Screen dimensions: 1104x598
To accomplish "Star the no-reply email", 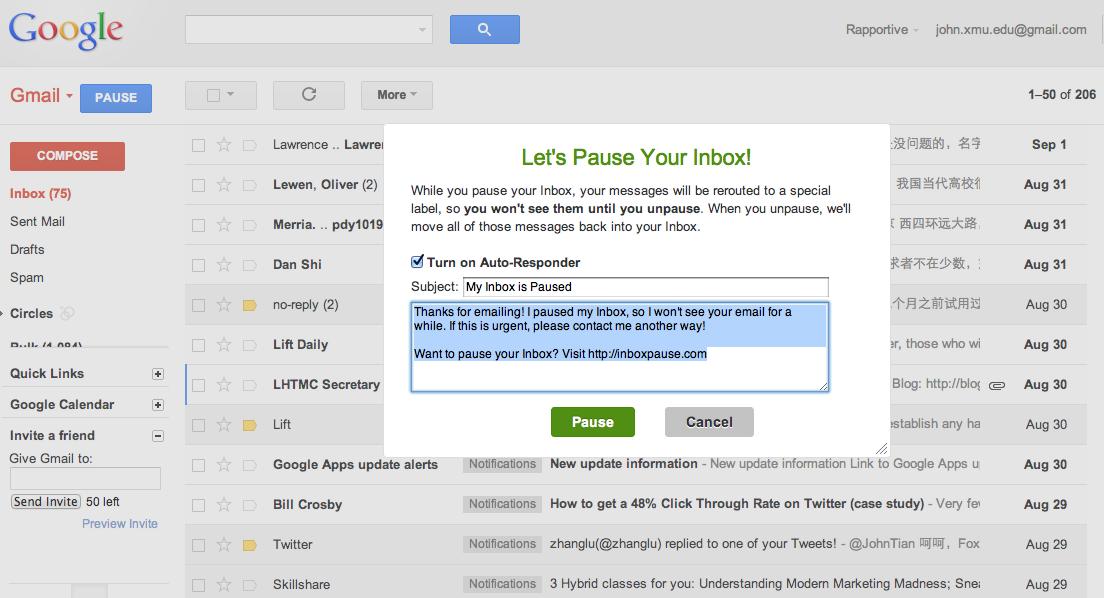I will click(x=224, y=304).
